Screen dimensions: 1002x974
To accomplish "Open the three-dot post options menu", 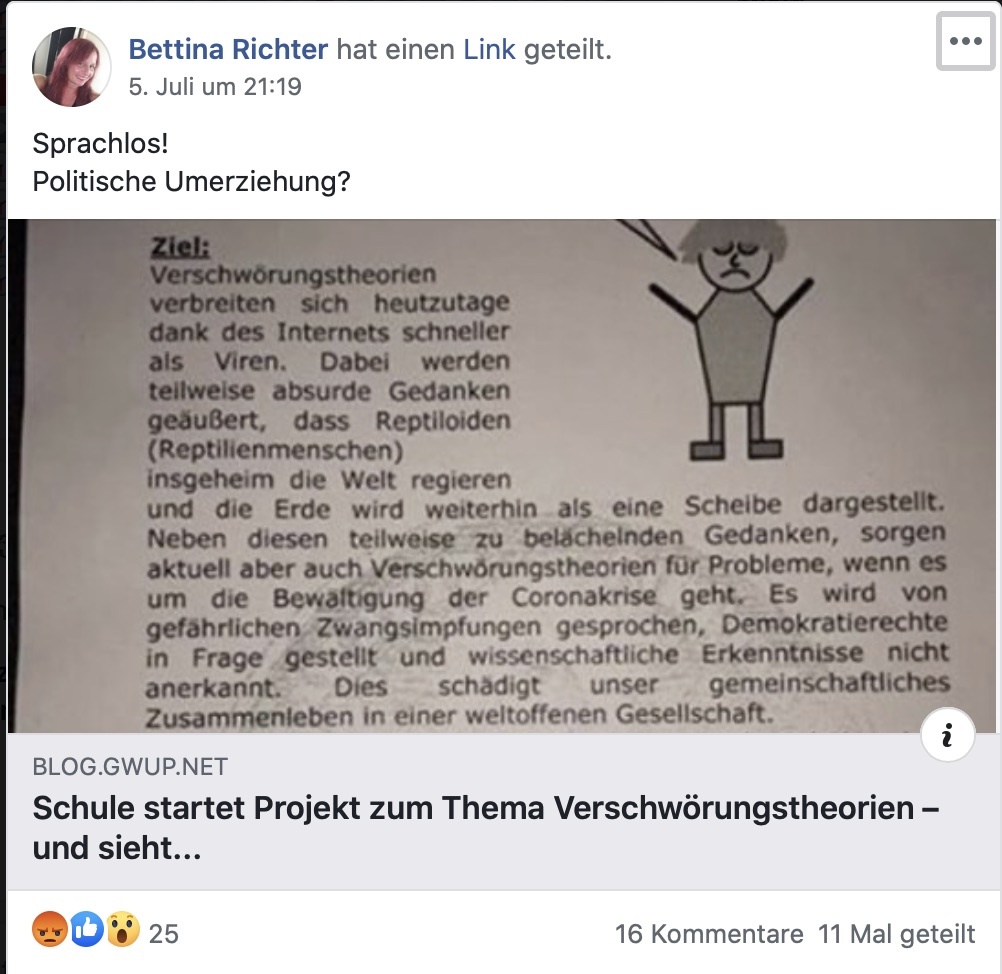I will click(966, 42).
